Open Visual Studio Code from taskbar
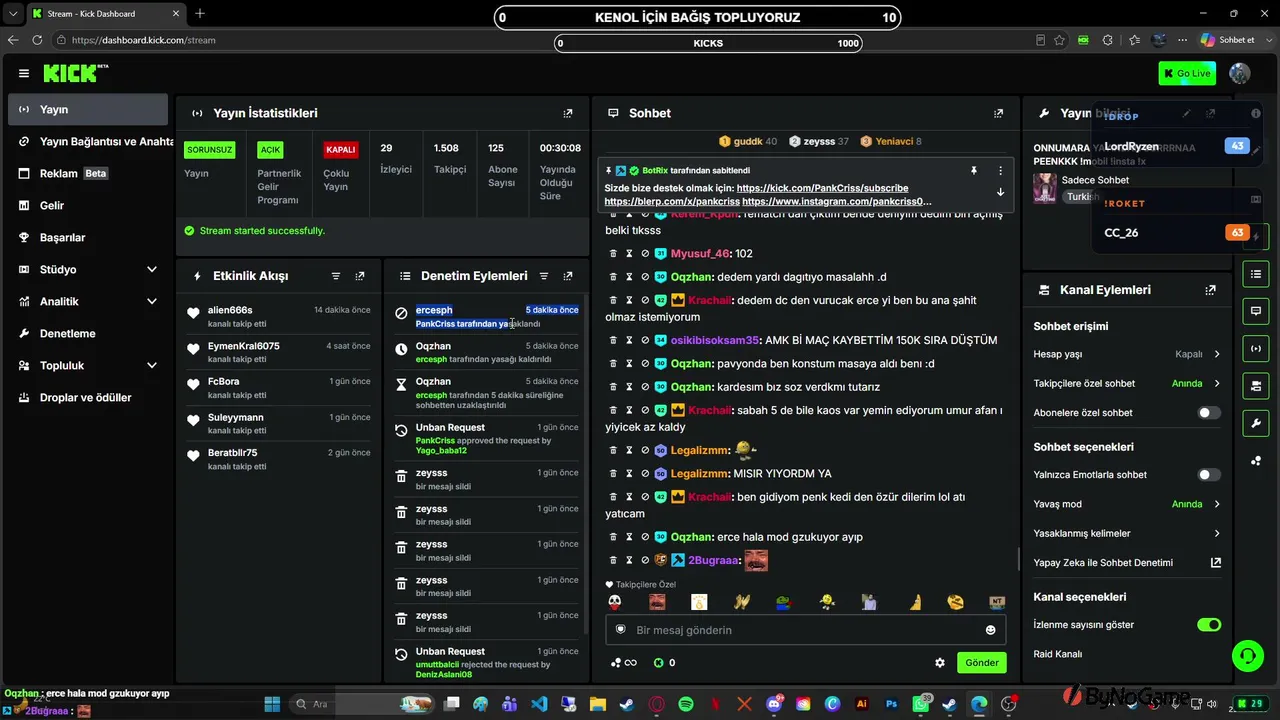Image resolution: width=1280 pixels, height=720 pixels. tap(539, 704)
